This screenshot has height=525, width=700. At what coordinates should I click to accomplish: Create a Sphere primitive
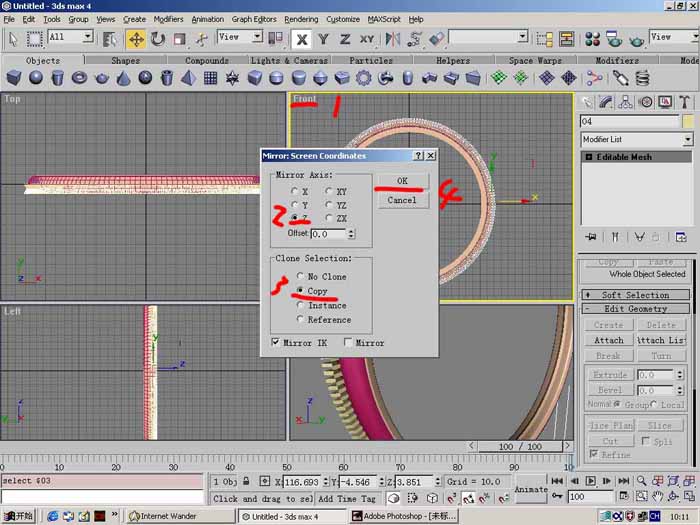pos(36,78)
